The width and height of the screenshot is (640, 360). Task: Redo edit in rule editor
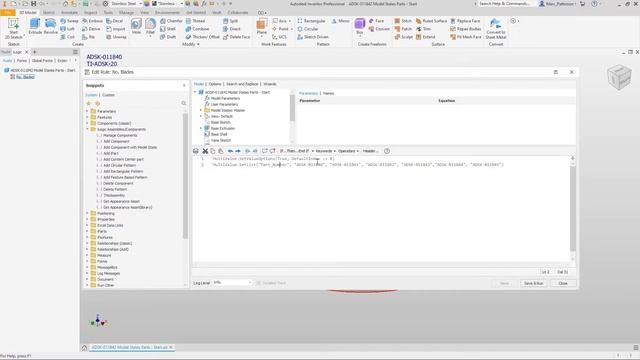[238, 151]
